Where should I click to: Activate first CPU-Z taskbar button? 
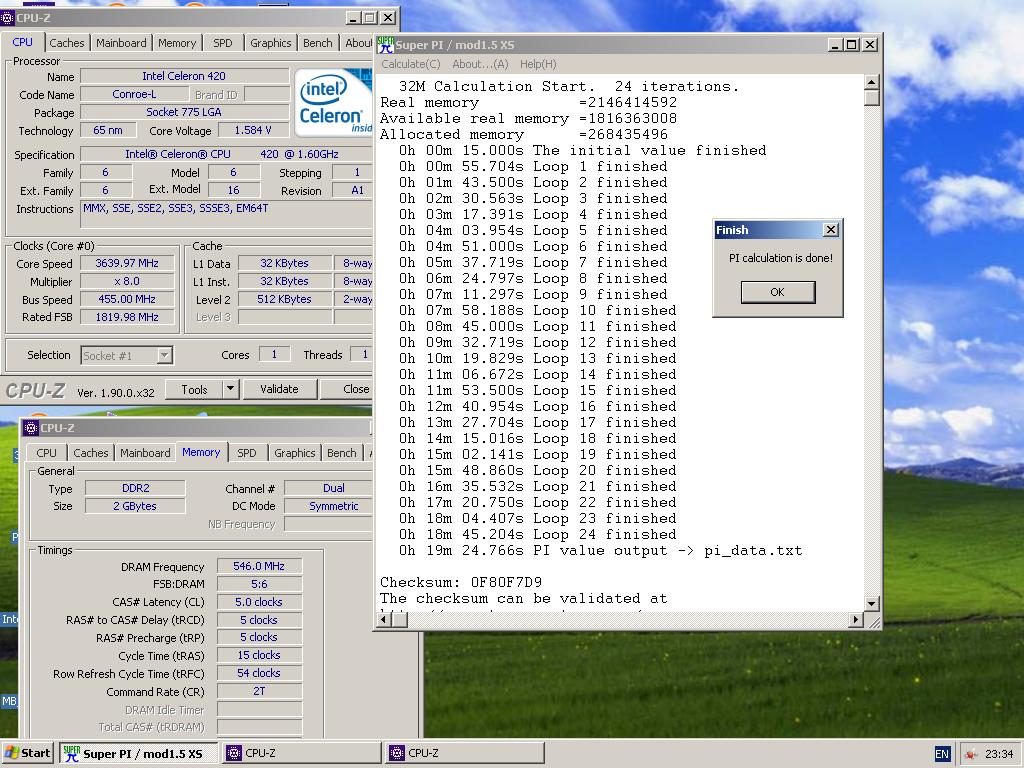pos(302,753)
